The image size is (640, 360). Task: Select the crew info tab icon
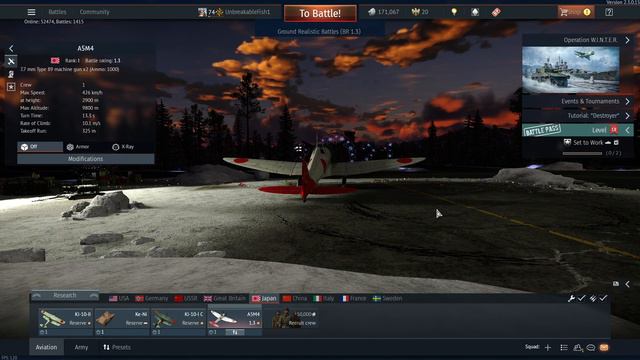(11, 74)
